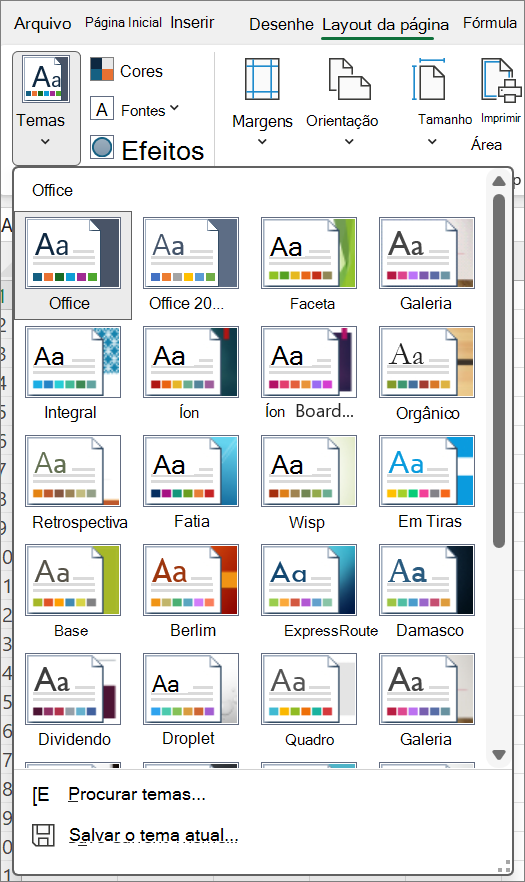Expand the Temas dropdown chevron
The height and width of the screenshot is (882, 525).
pos(46,142)
